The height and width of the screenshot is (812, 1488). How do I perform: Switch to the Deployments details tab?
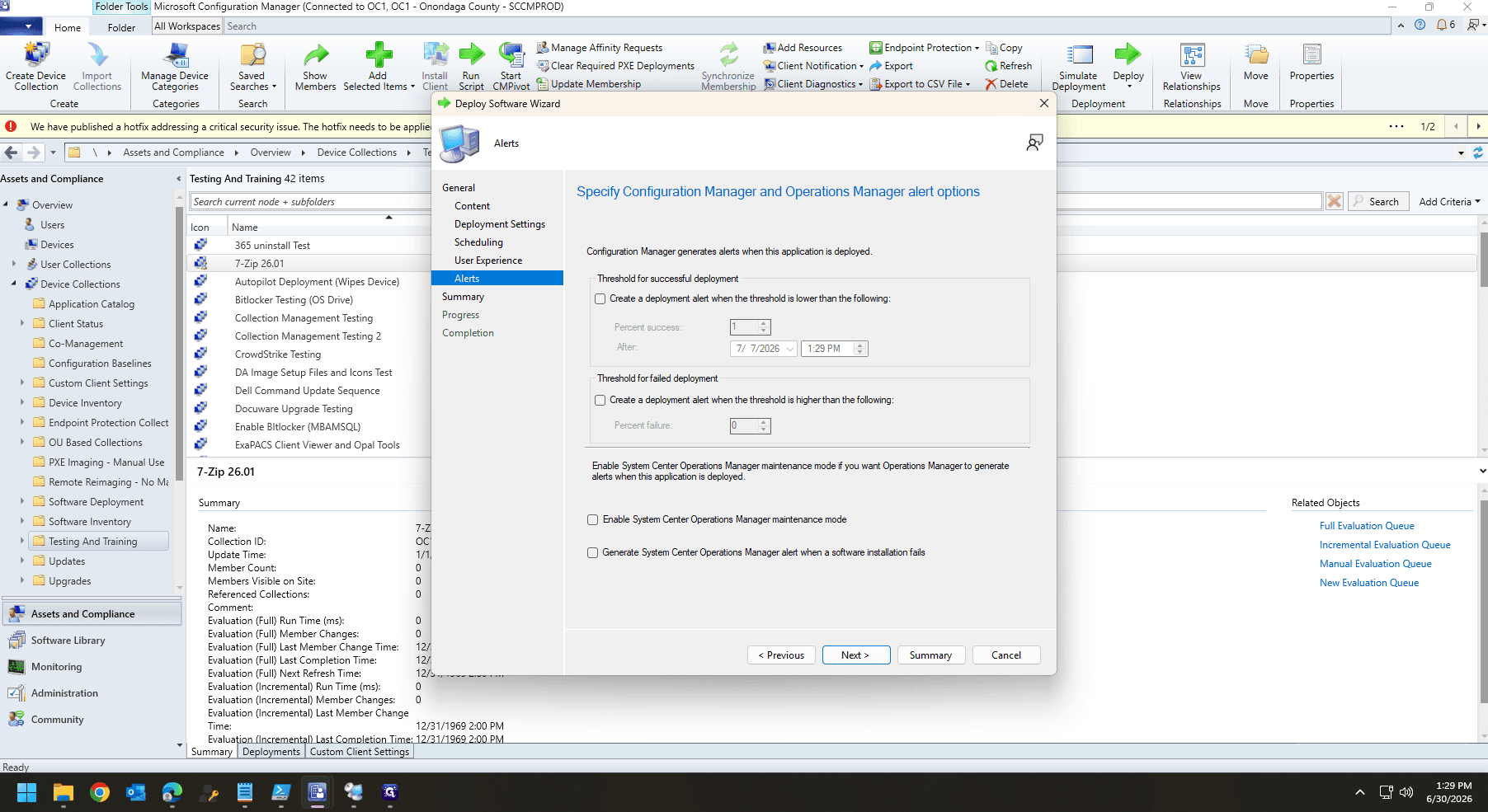[271, 752]
